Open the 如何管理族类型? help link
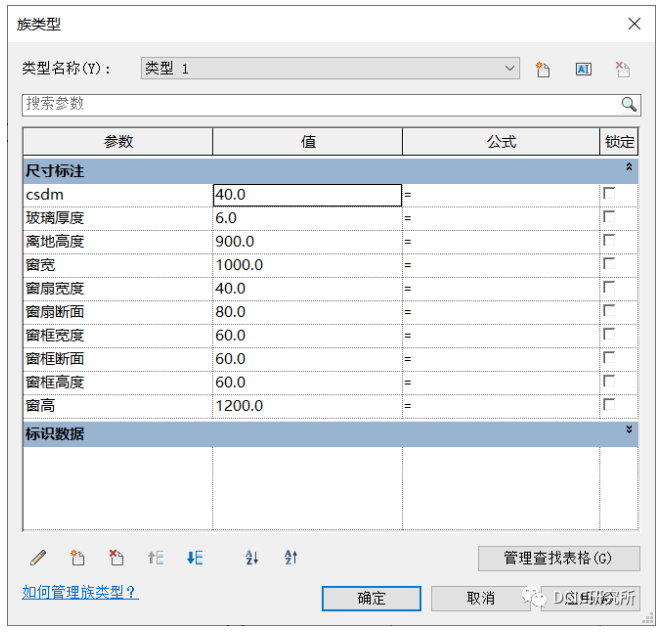The height and width of the screenshot is (633, 663). pyautogui.click(x=80, y=592)
